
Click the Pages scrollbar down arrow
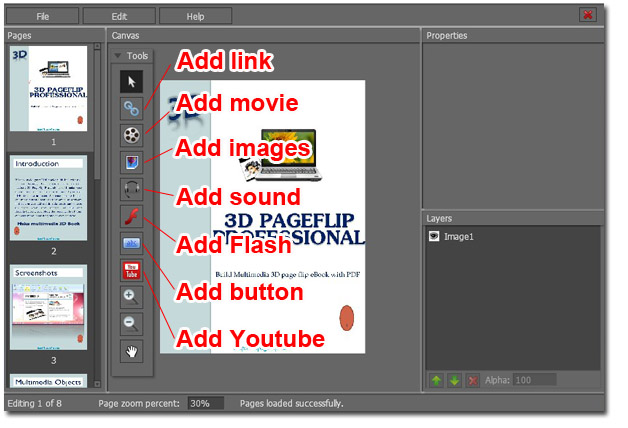click(97, 384)
